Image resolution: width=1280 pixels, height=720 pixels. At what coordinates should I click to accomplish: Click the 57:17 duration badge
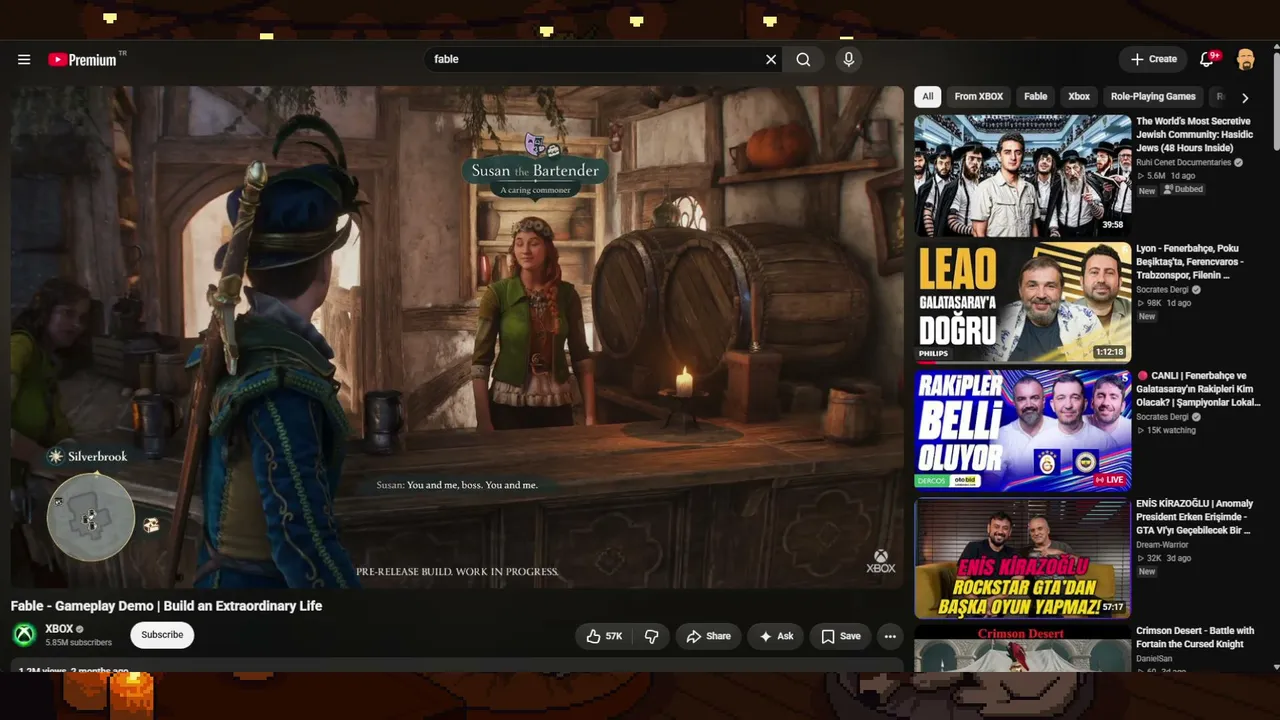pos(1113,607)
